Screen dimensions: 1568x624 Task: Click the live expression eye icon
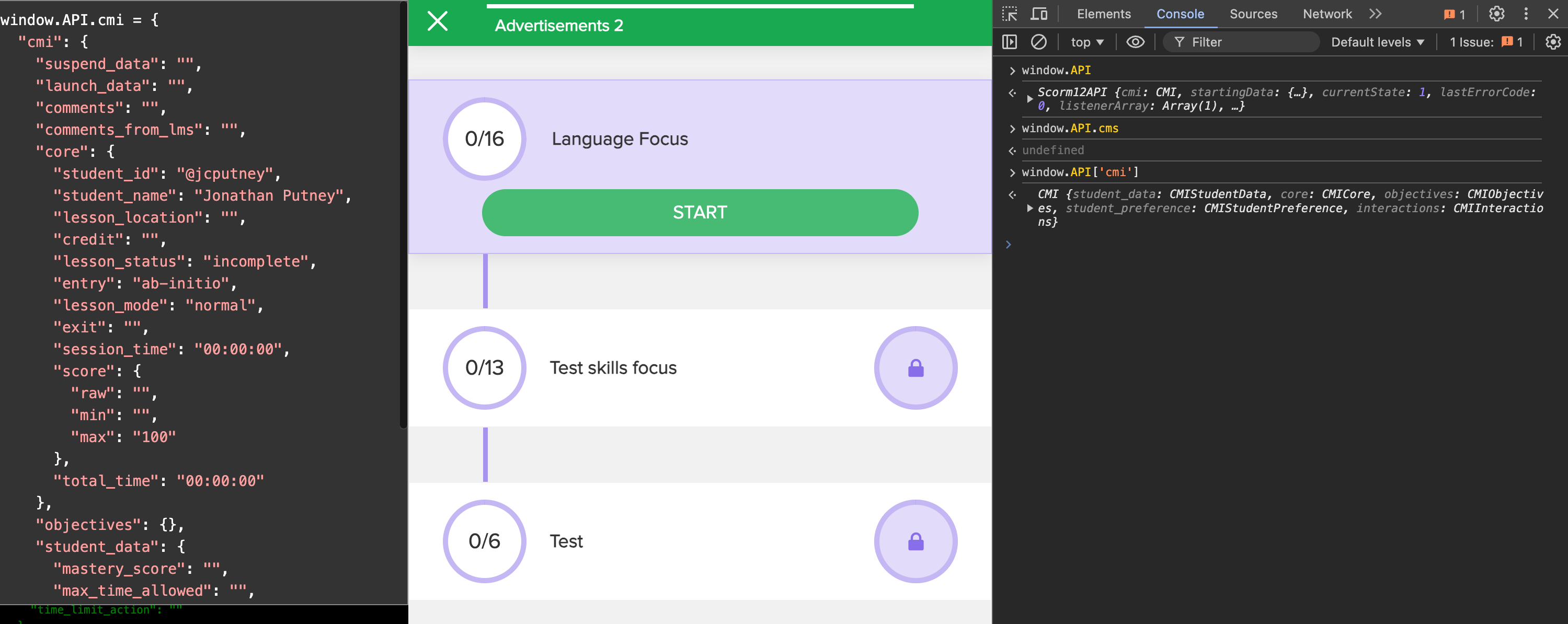pos(1135,42)
